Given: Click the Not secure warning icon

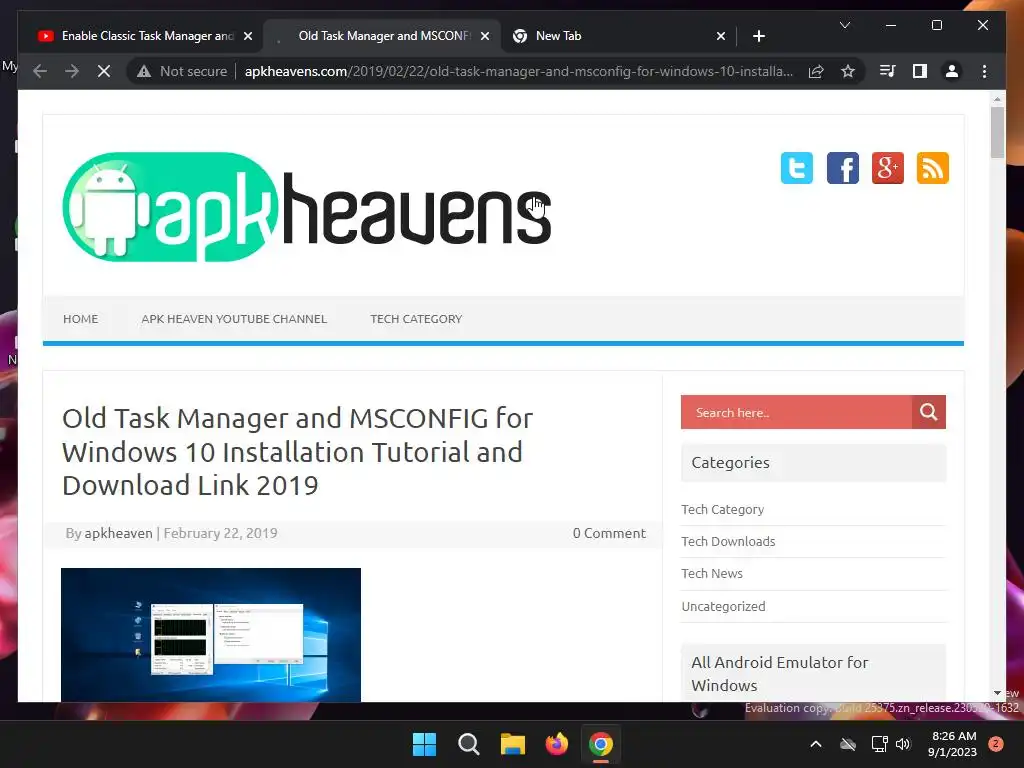Looking at the screenshot, I should (x=144, y=71).
